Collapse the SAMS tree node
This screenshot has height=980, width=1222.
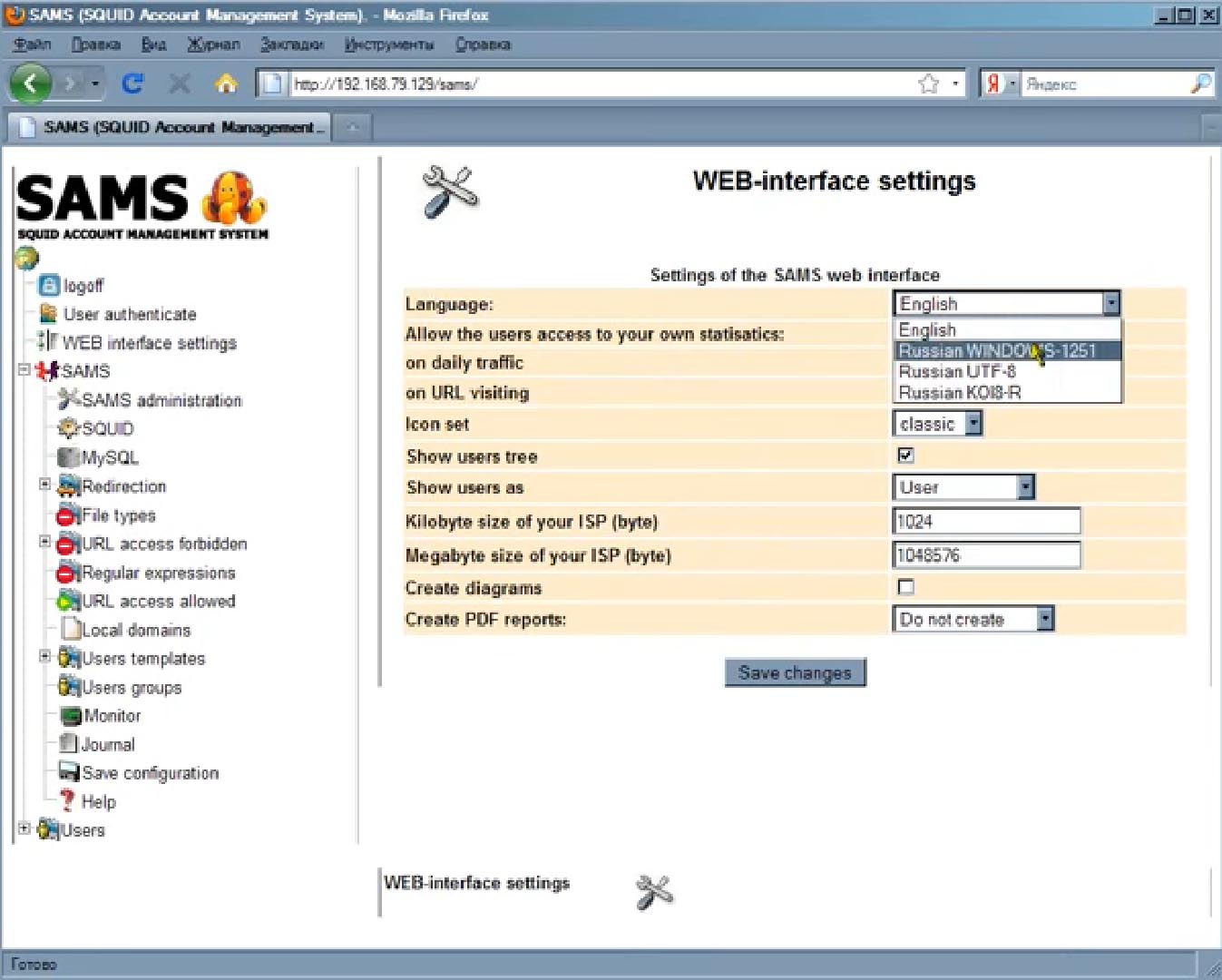pos(24,370)
